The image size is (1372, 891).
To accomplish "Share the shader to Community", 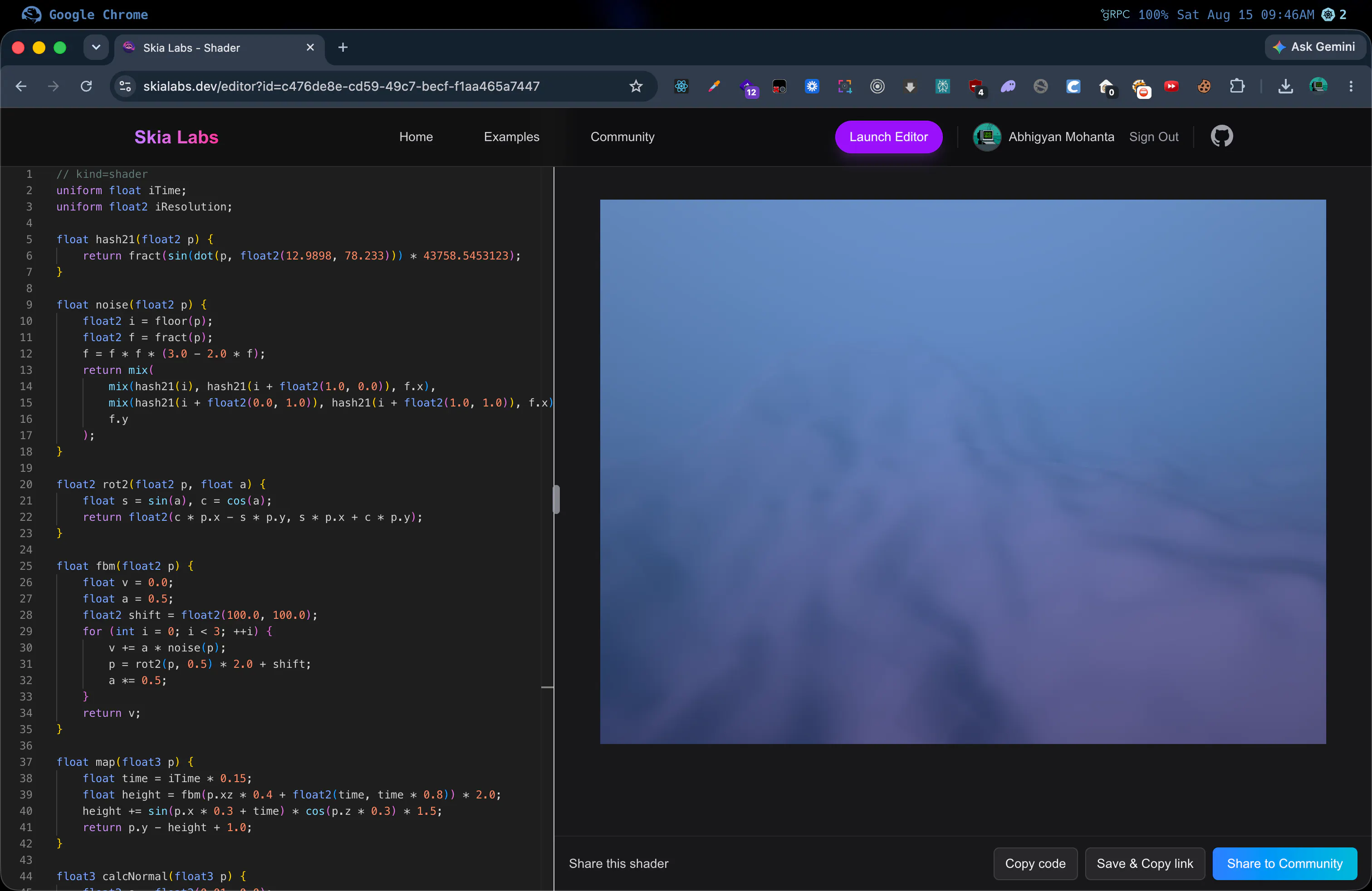I will click(x=1284, y=863).
